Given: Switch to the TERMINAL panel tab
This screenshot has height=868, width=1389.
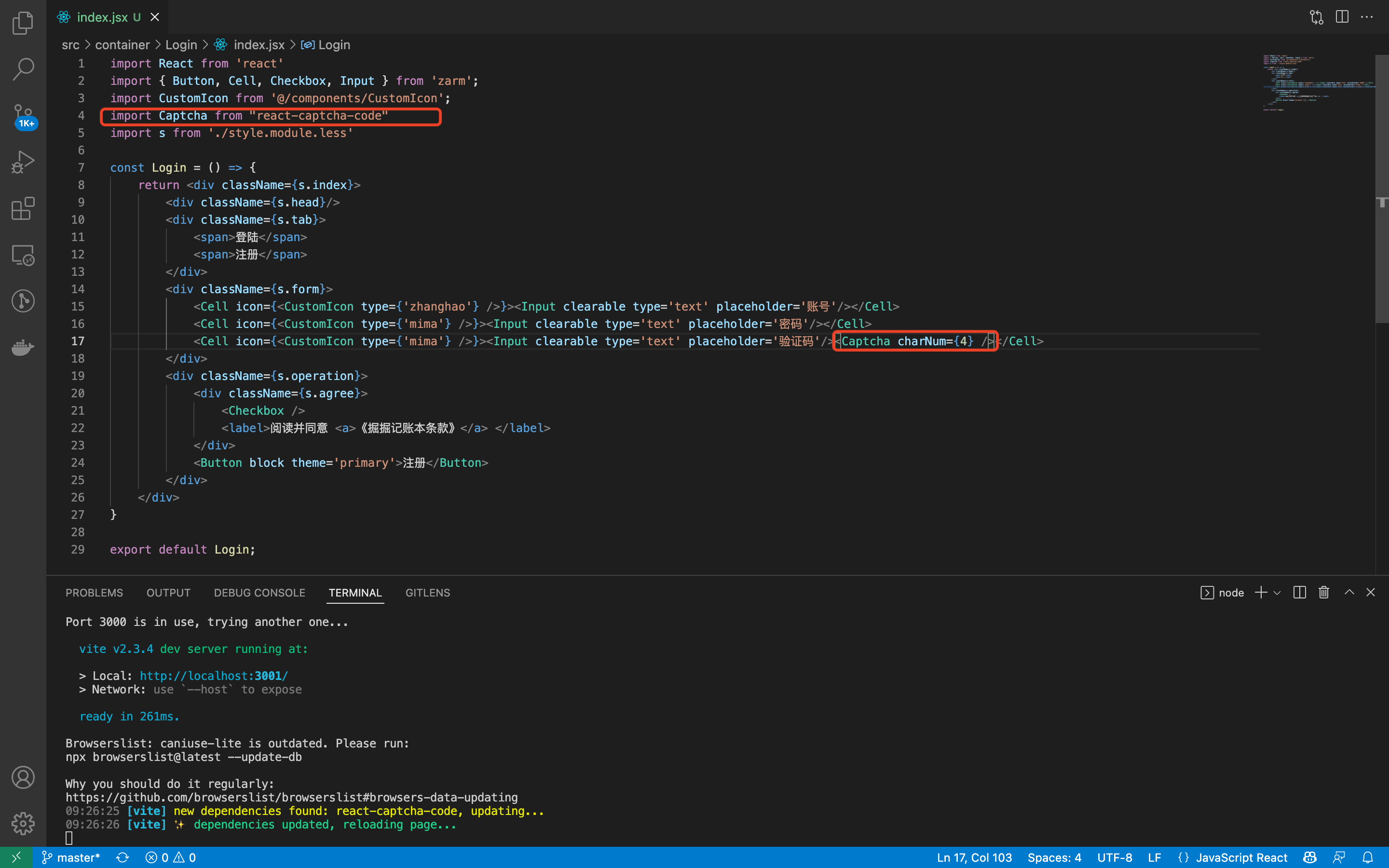Looking at the screenshot, I should point(354,593).
